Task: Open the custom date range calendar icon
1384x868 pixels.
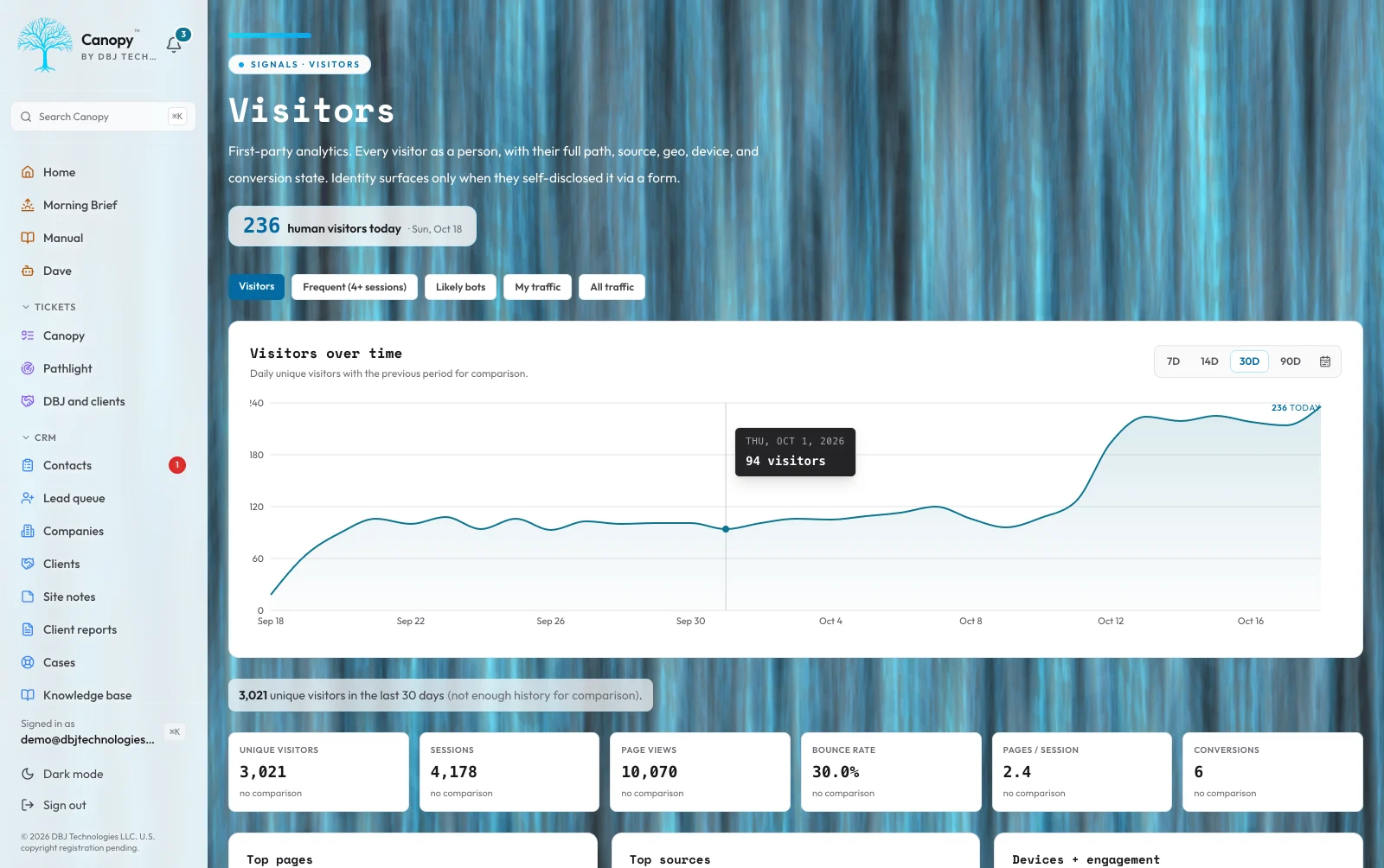Action: pos(1325,361)
